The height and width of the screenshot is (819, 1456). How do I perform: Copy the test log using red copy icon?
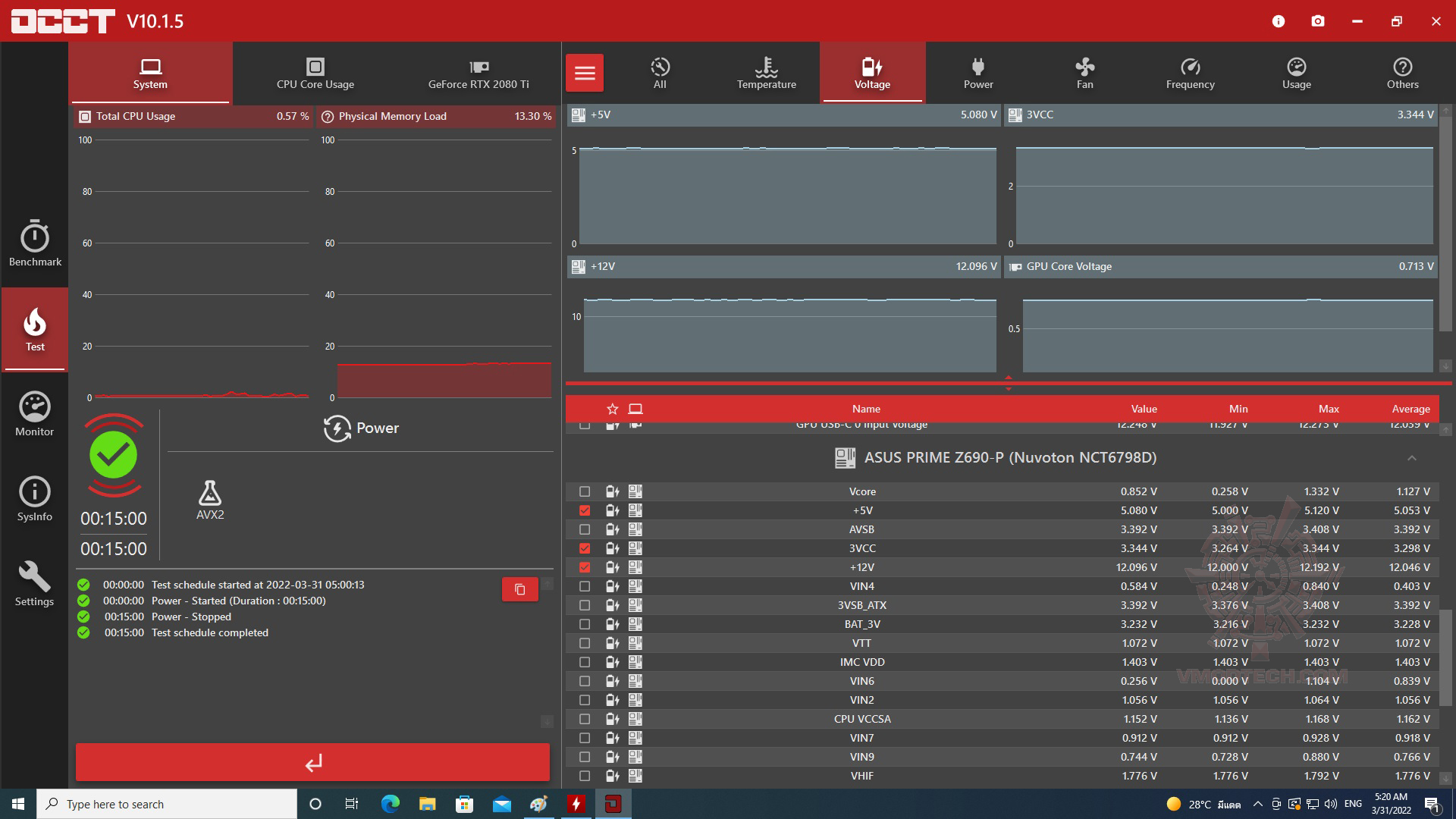click(520, 589)
